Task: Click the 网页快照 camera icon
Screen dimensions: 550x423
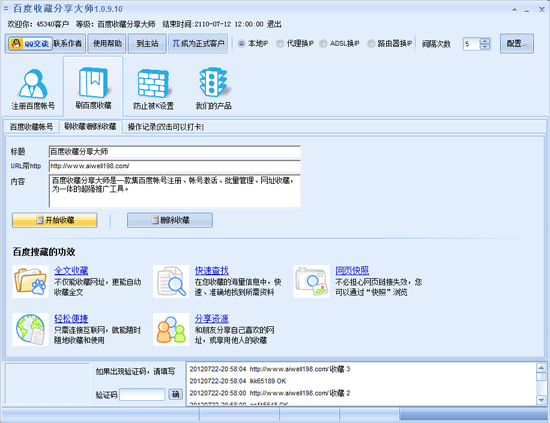Action: coord(311,281)
